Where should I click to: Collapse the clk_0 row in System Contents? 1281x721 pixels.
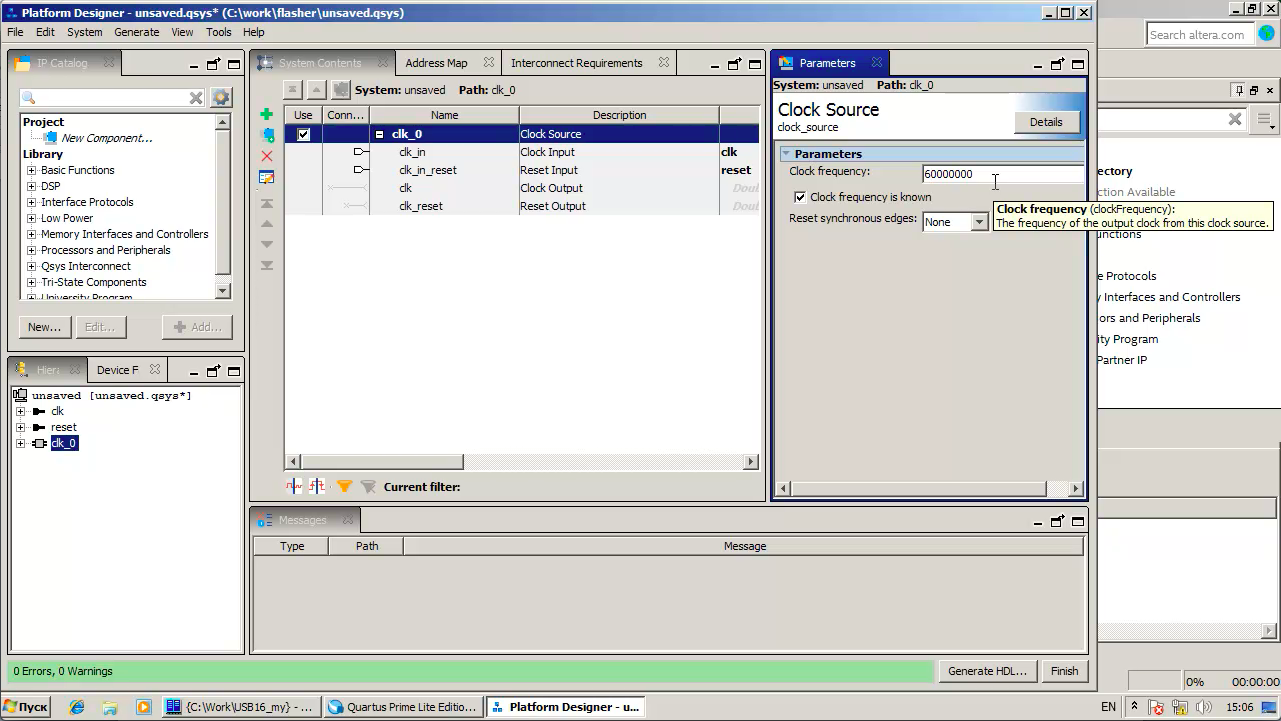pos(380,134)
